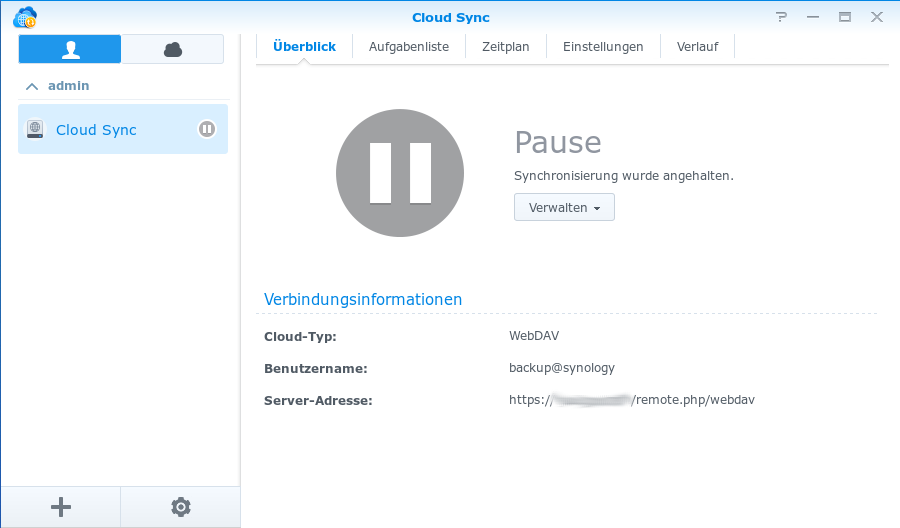Switch to the Aufgabenliste tab
The height and width of the screenshot is (528, 900).
(409, 46)
